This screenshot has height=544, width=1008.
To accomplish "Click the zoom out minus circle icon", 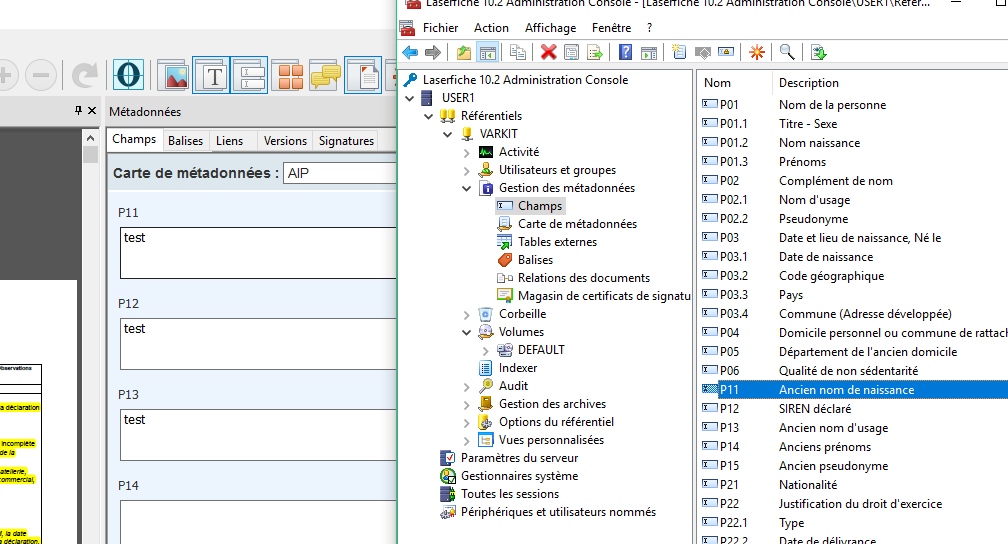I will pyautogui.click(x=41, y=75).
